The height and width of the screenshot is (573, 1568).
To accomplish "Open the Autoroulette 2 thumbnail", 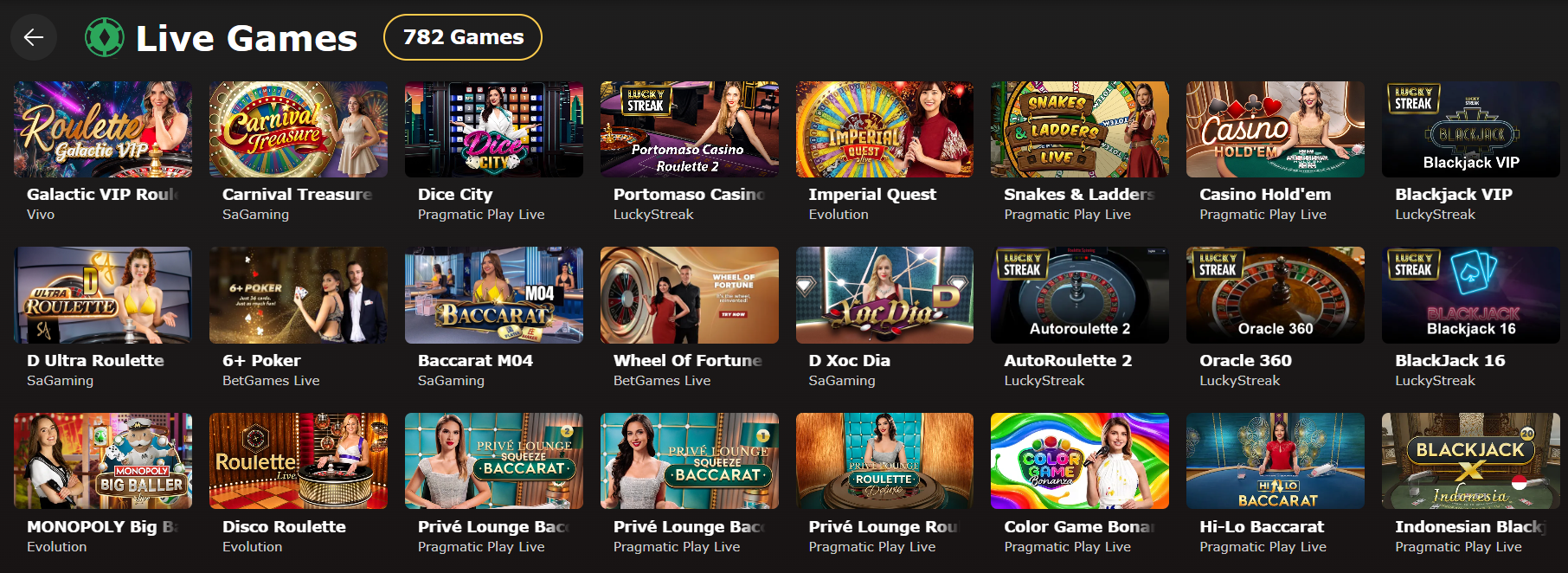I will click(x=1080, y=295).
